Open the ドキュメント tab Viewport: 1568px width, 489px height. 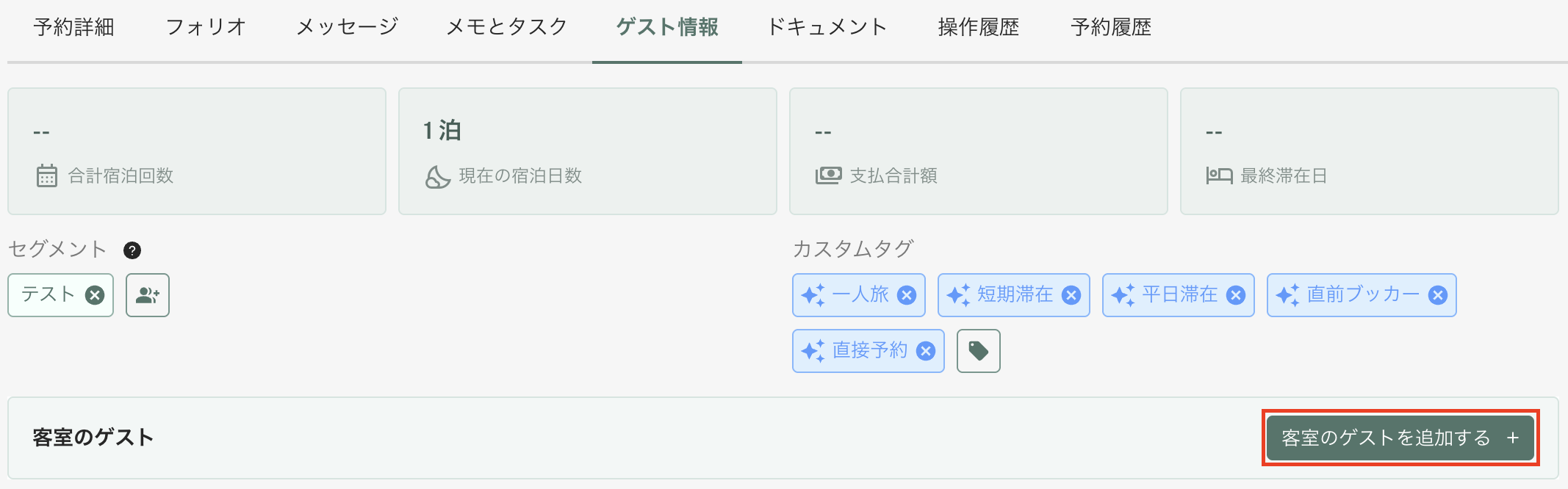(827, 27)
